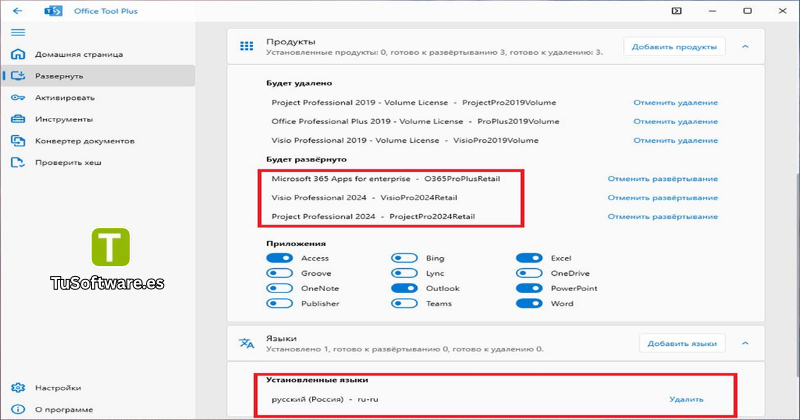Select the text 'VisioPro2024Retail'
Viewport: 800px width, 420px height.
[419, 197]
